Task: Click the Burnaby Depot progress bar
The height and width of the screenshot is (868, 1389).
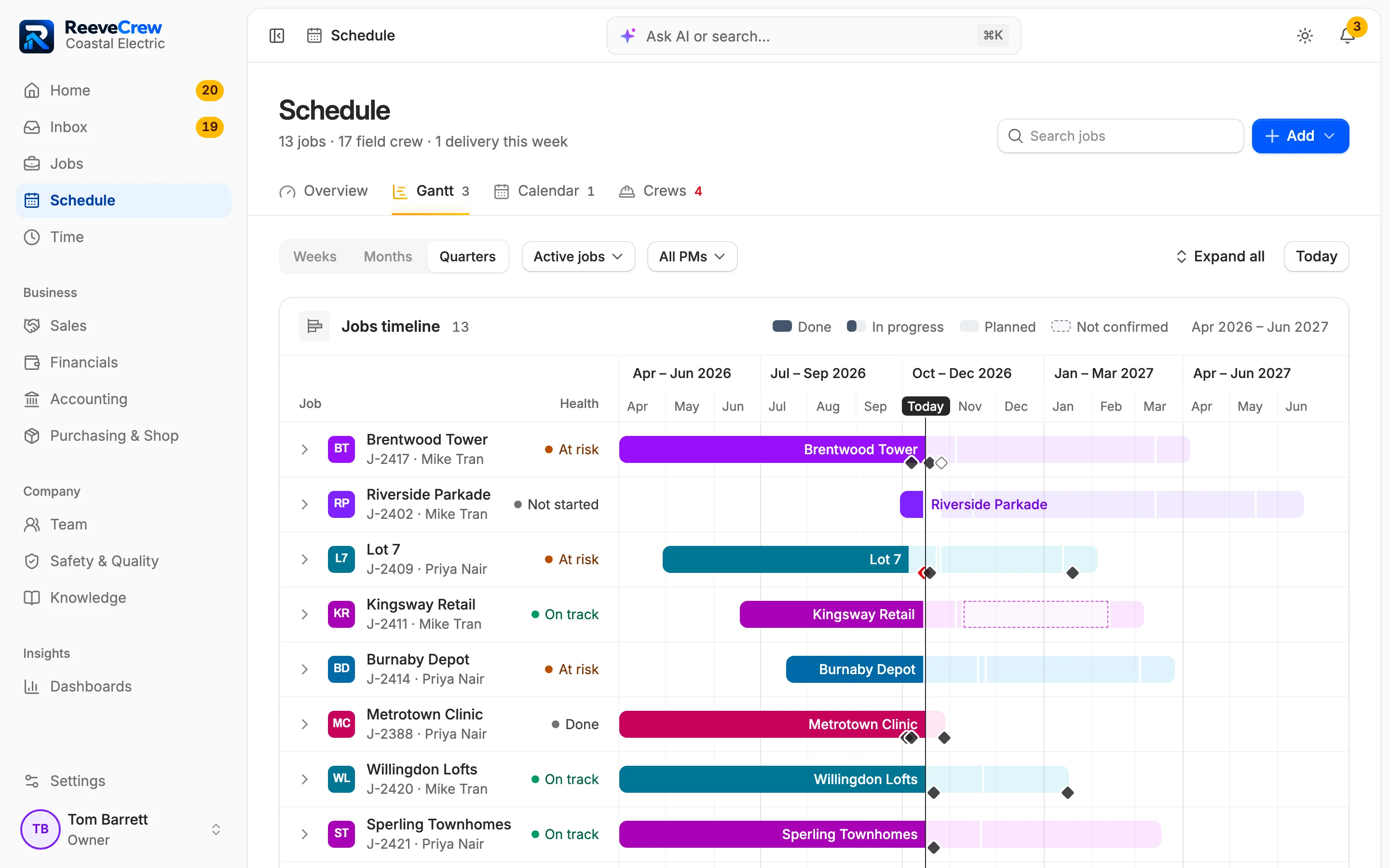Action: [855, 669]
